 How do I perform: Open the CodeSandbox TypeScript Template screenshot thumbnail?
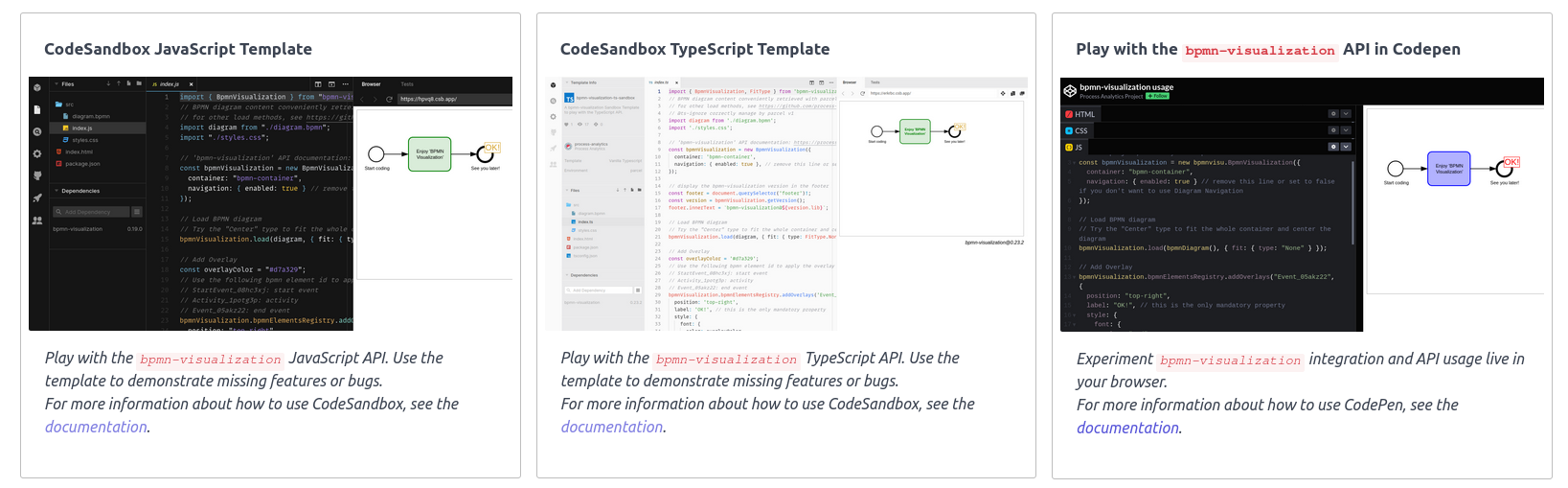pos(786,204)
